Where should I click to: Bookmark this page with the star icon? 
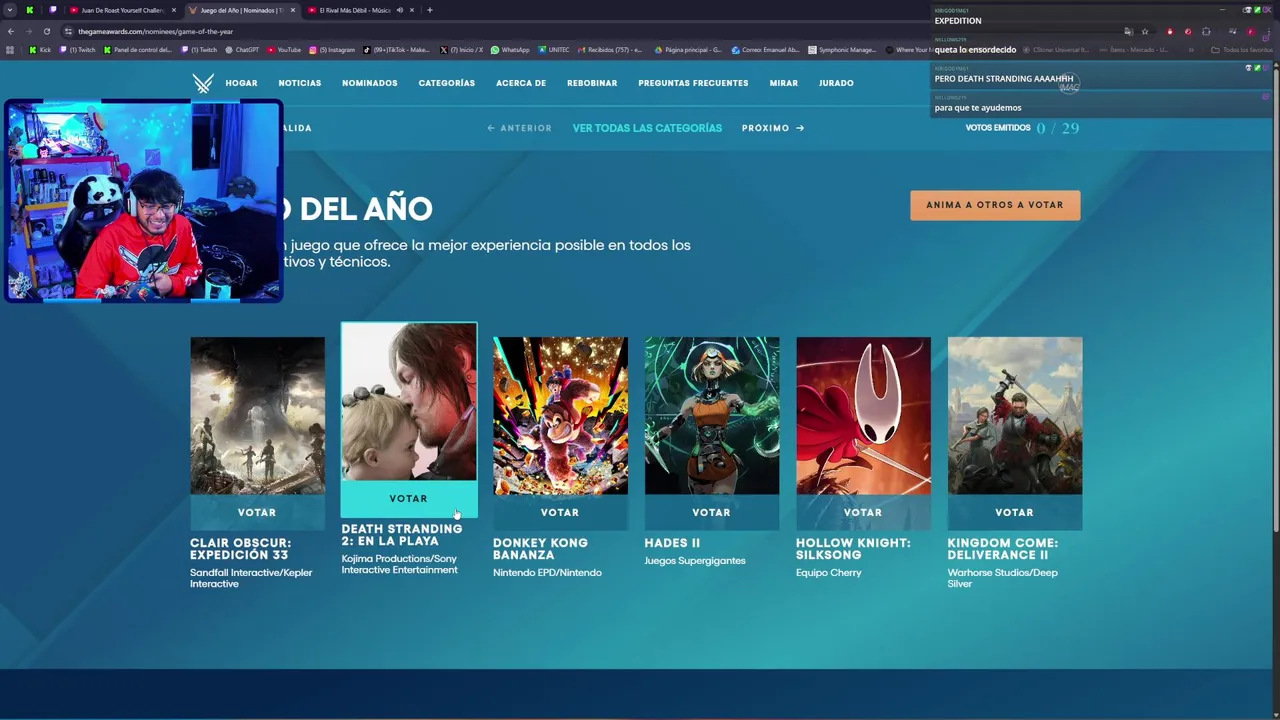[1145, 31]
